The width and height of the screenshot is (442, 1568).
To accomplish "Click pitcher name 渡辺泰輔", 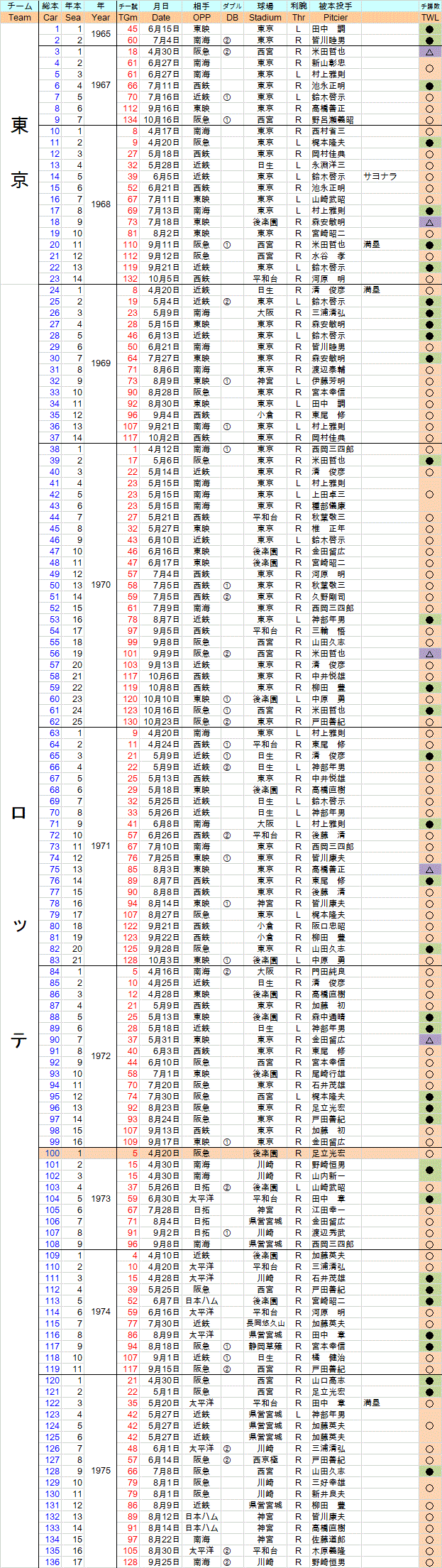I will pyautogui.click(x=329, y=370).
